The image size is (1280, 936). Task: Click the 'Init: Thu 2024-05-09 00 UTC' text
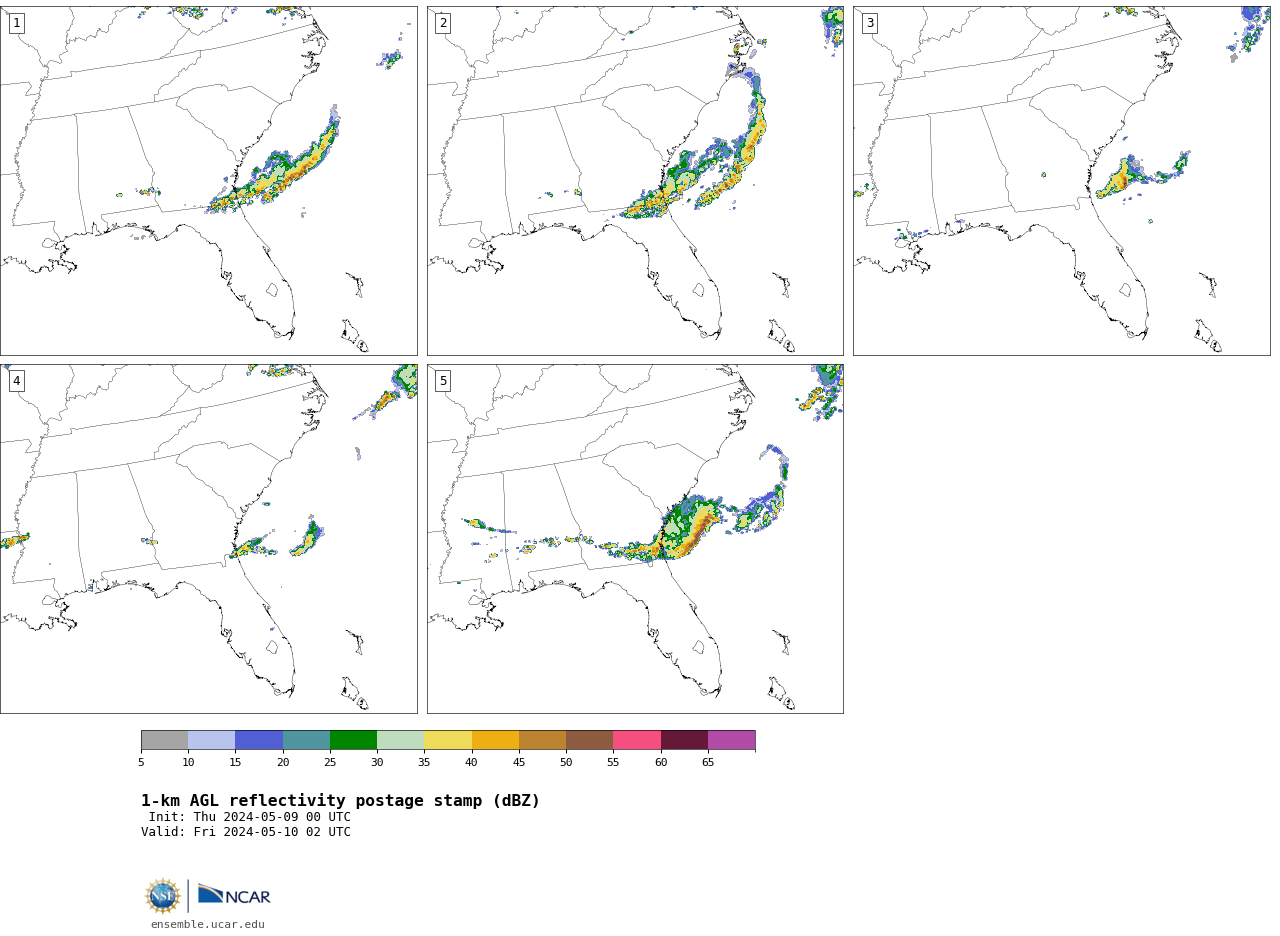tap(250, 817)
